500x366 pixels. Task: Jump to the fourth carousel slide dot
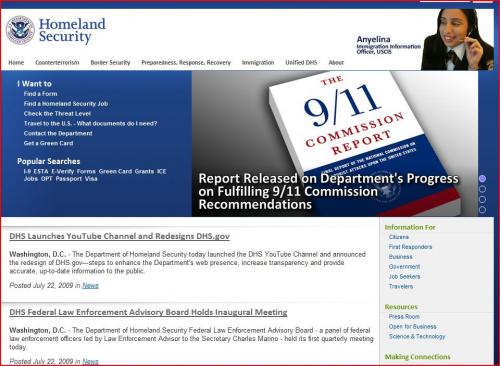[482, 210]
